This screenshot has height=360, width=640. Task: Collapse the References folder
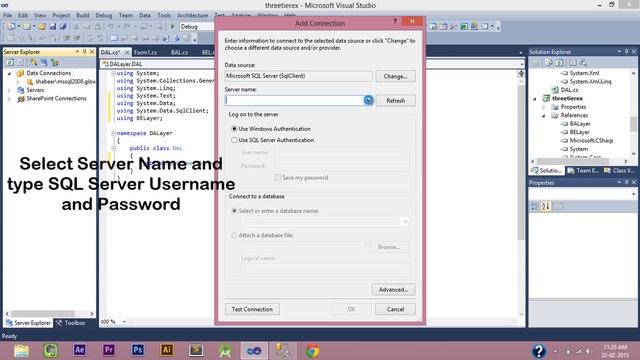(544, 116)
